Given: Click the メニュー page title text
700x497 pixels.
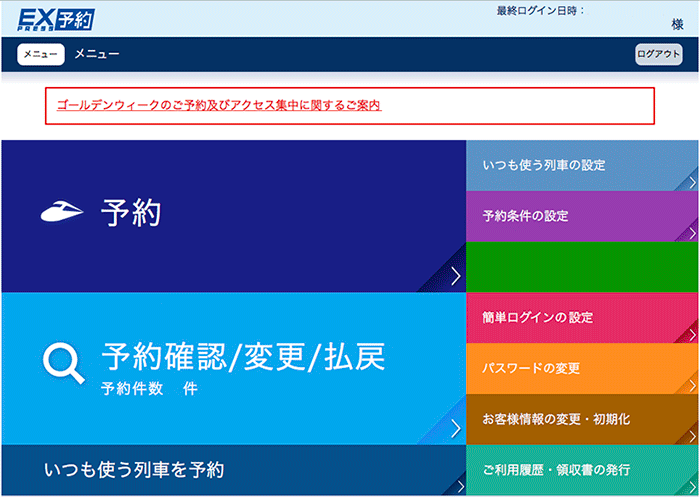Looking at the screenshot, I should point(97,54).
